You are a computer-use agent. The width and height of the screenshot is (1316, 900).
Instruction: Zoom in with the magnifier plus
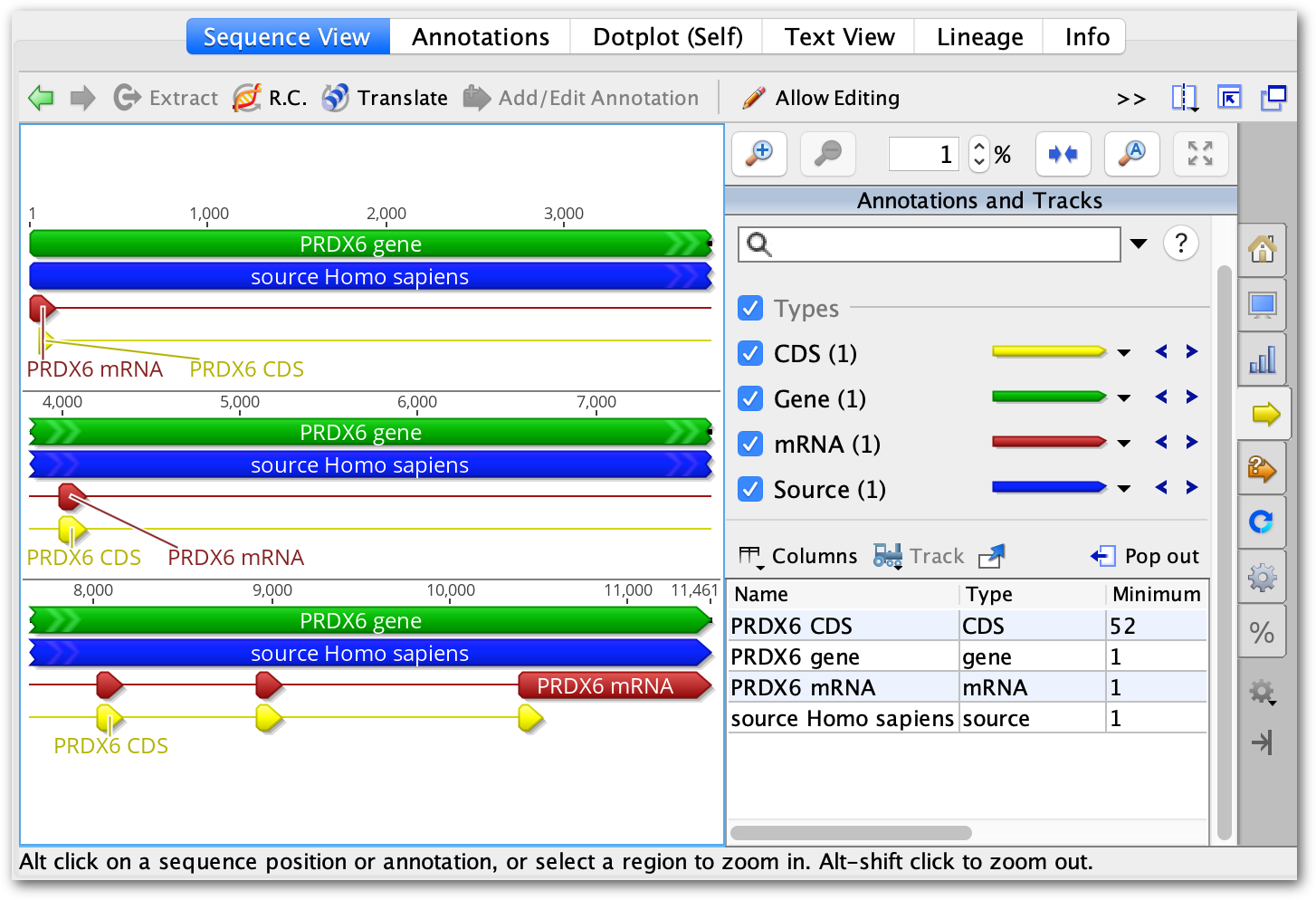(759, 154)
